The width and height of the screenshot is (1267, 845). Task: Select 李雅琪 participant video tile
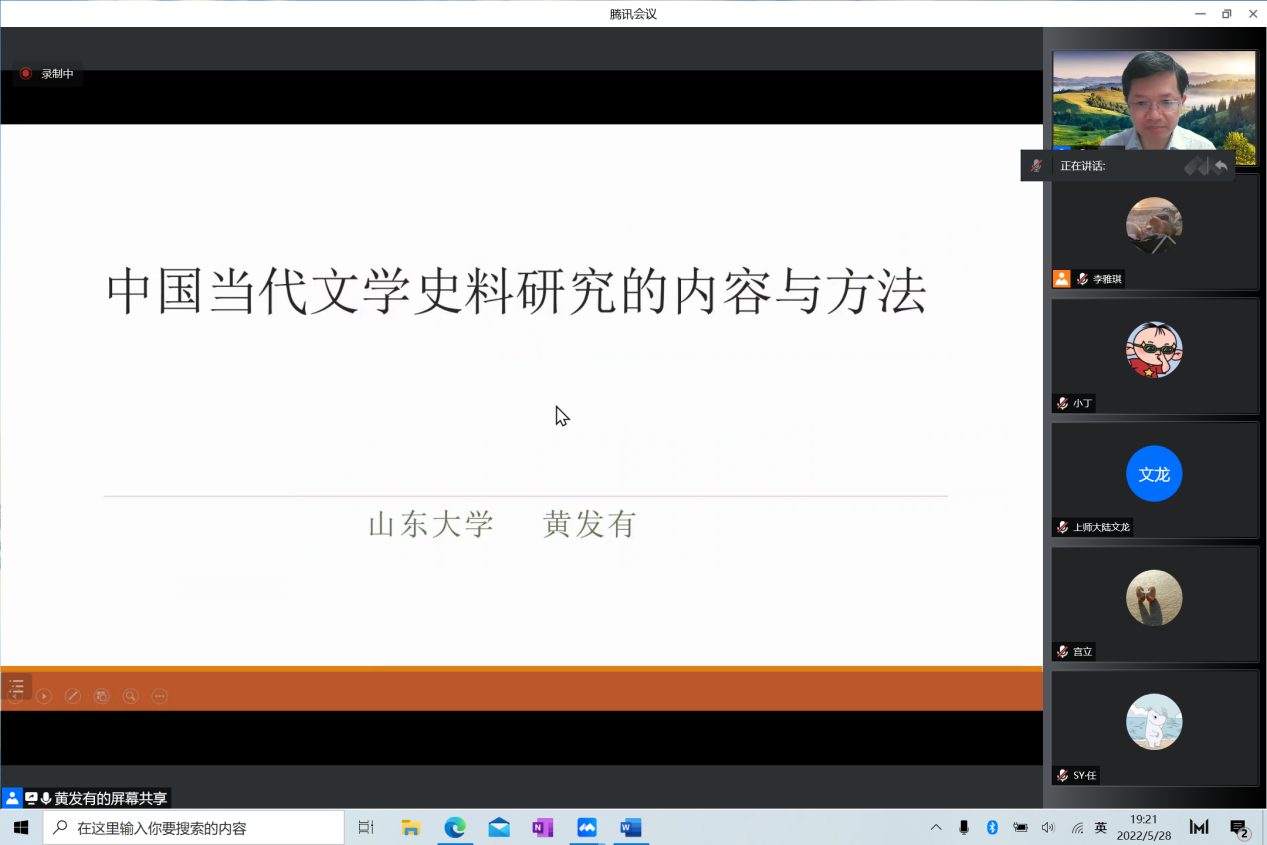point(1154,232)
